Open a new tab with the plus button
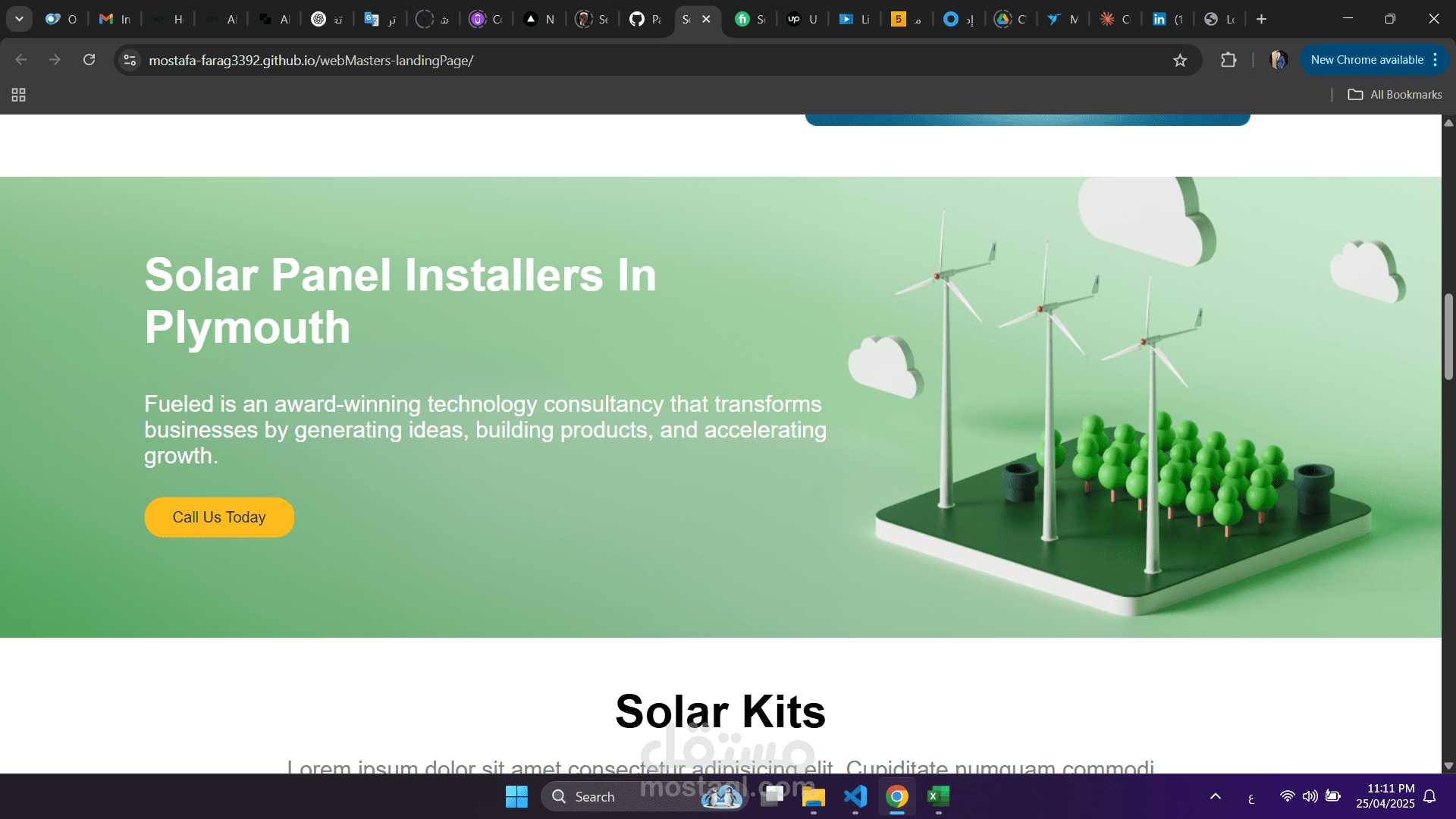This screenshot has width=1456, height=819. [x=1261, y=19]
